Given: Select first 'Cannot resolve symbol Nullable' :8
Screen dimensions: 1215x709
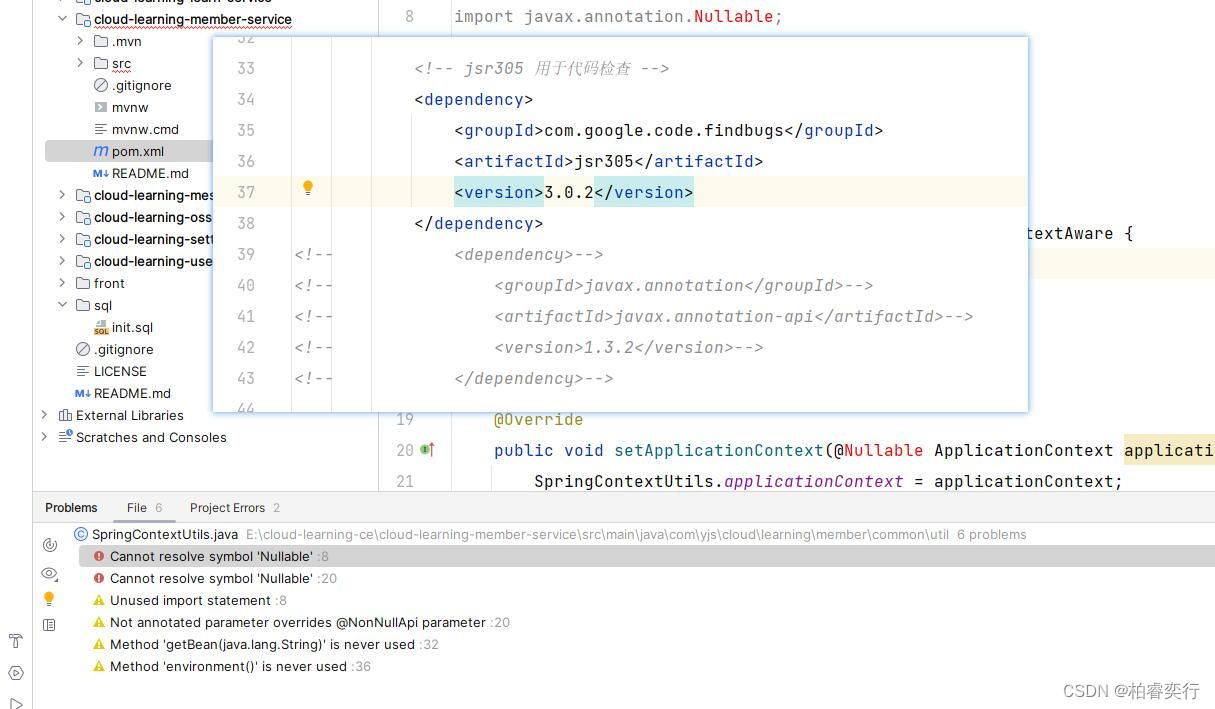Looking at the screenshot, I should (x=647, y=556).
